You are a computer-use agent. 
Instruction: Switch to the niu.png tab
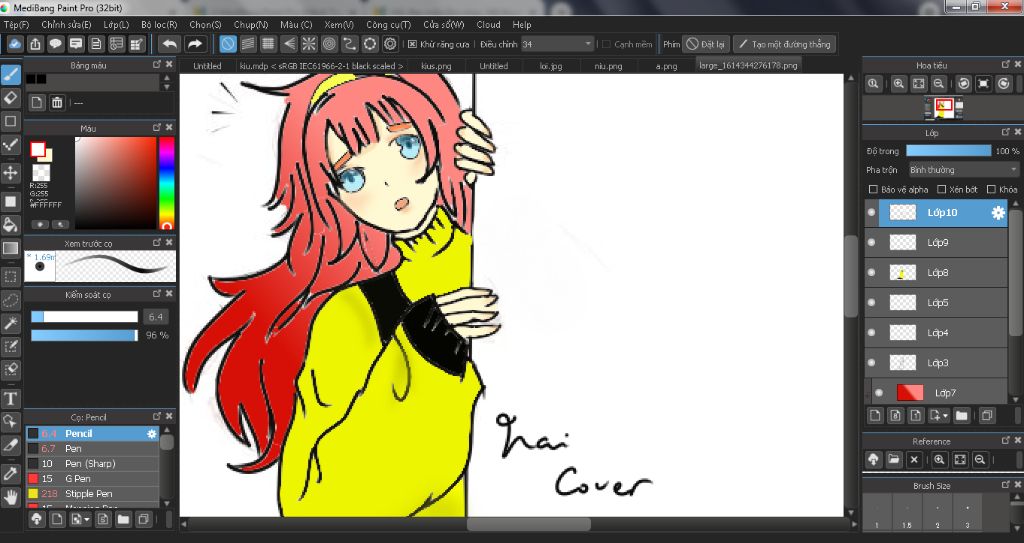tap(608, 66)
